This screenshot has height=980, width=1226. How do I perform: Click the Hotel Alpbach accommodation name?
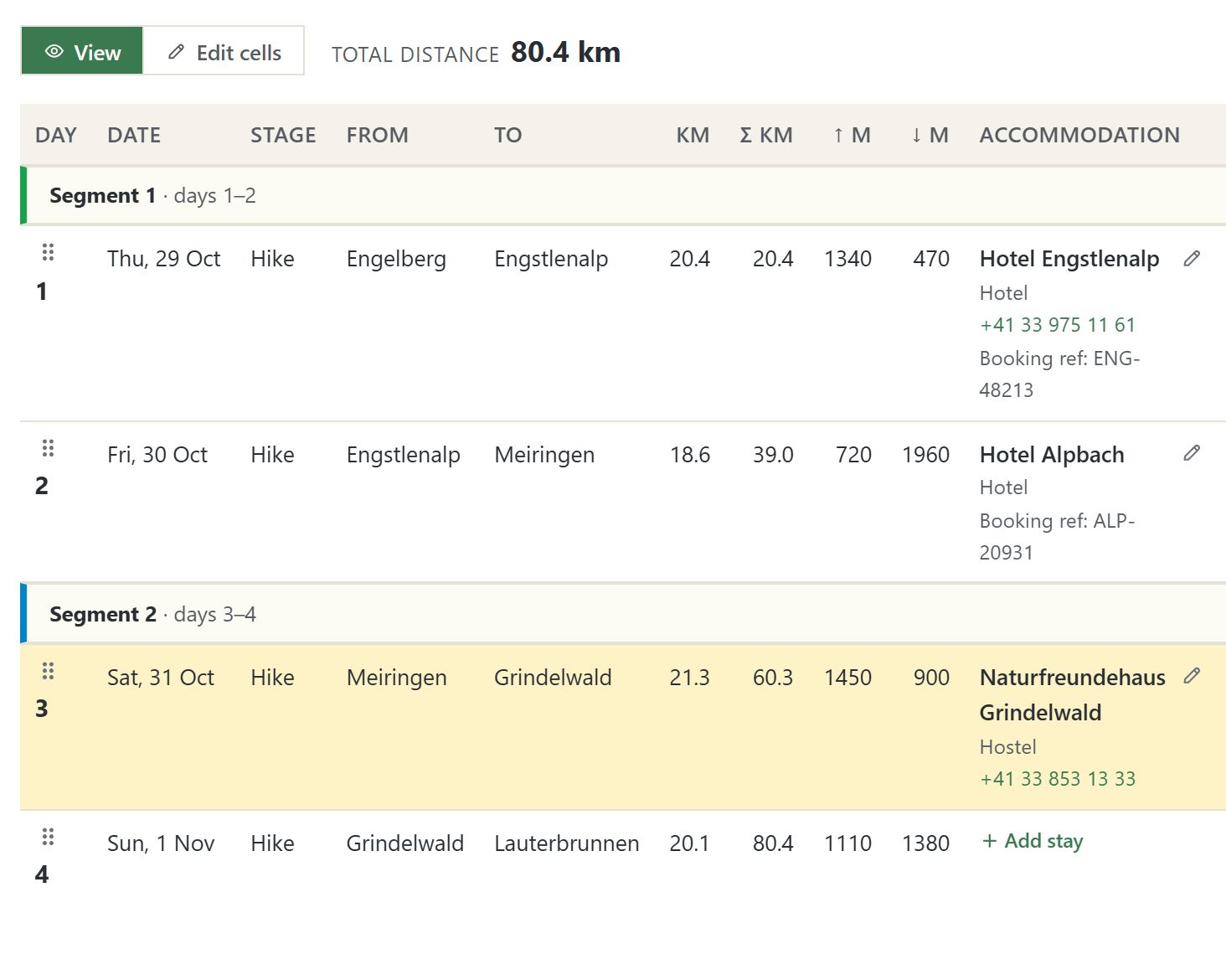[x=1052, y=455]
